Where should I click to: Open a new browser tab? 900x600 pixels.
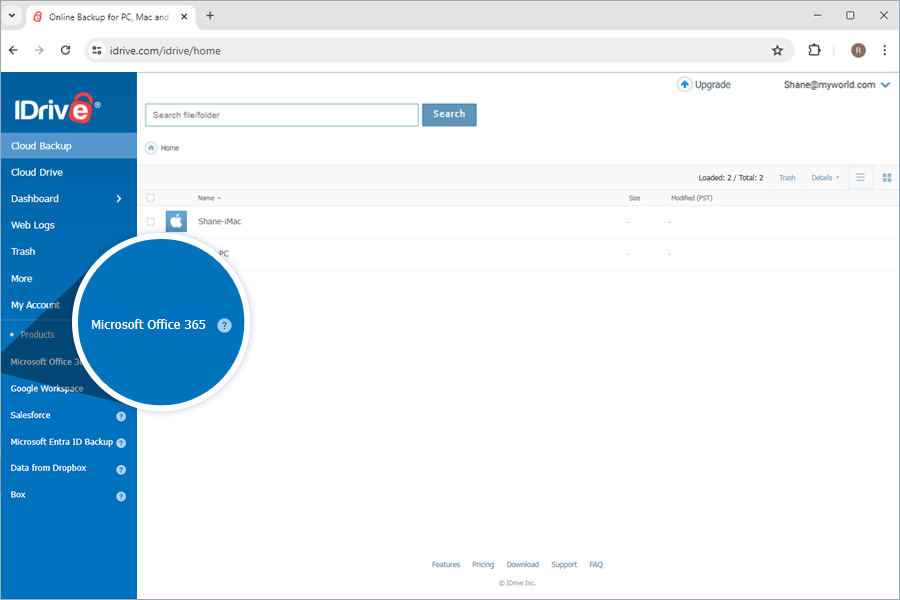coord(210,16)
